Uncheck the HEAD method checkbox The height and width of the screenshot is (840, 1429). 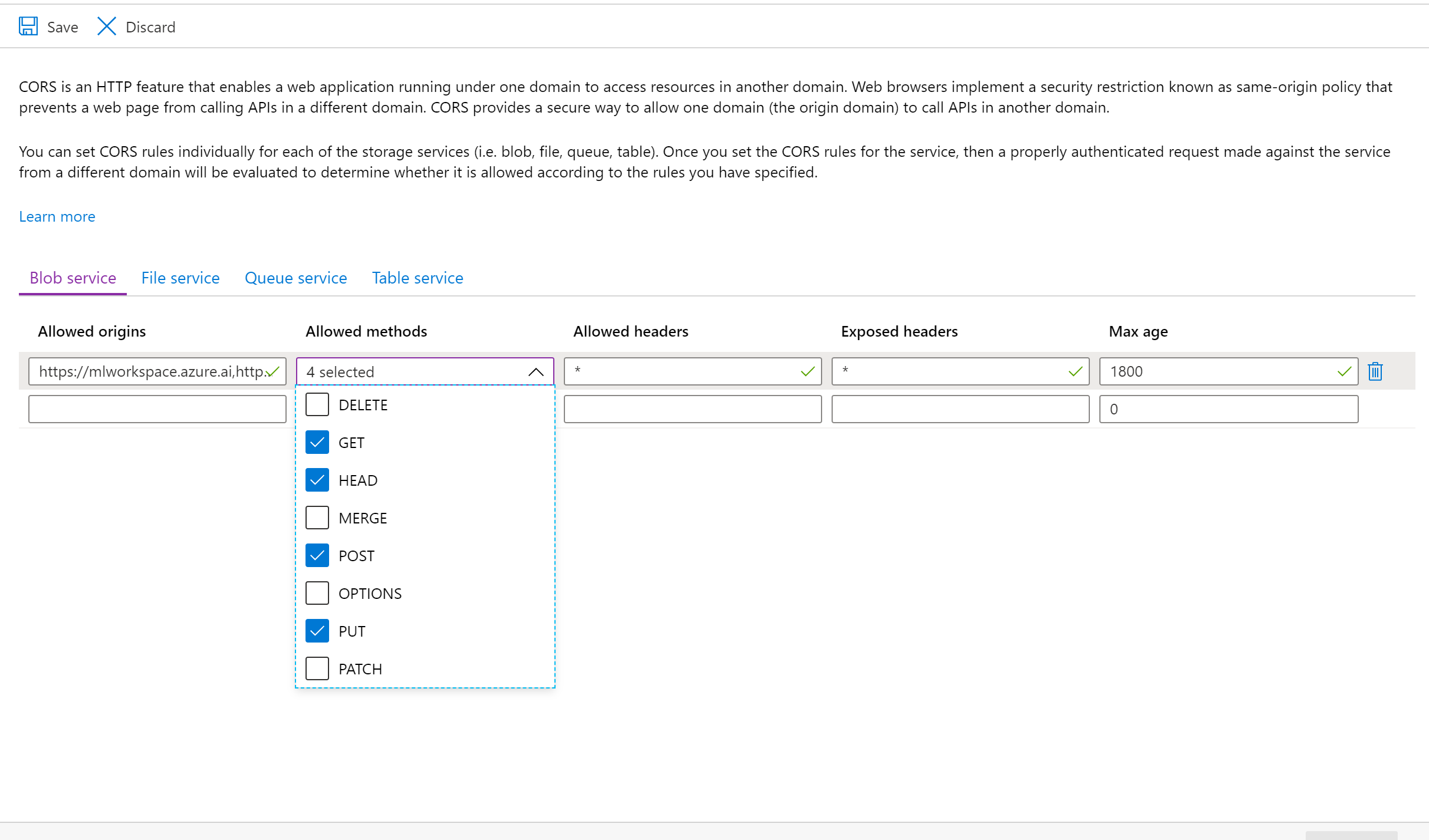pyautogui.click(x=317, y=480)
